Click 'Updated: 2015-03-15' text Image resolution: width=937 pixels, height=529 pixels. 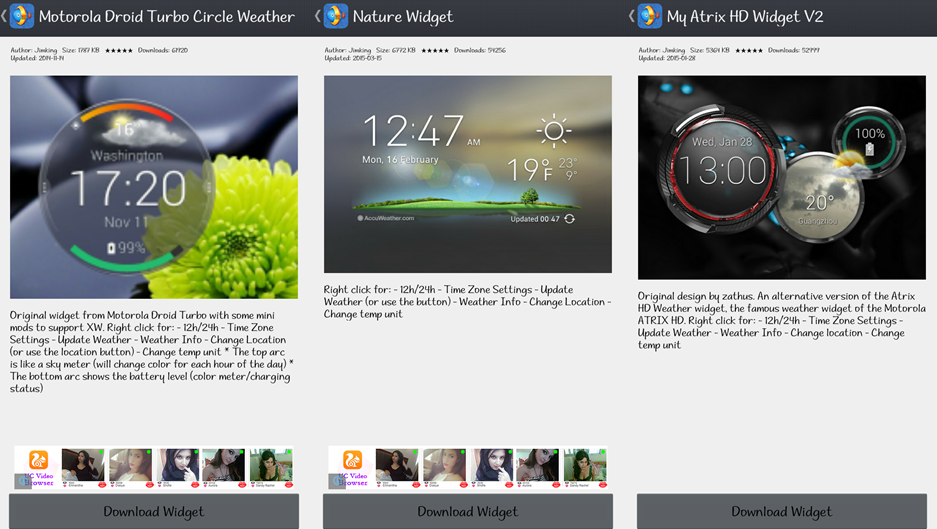tap(353, 58)
